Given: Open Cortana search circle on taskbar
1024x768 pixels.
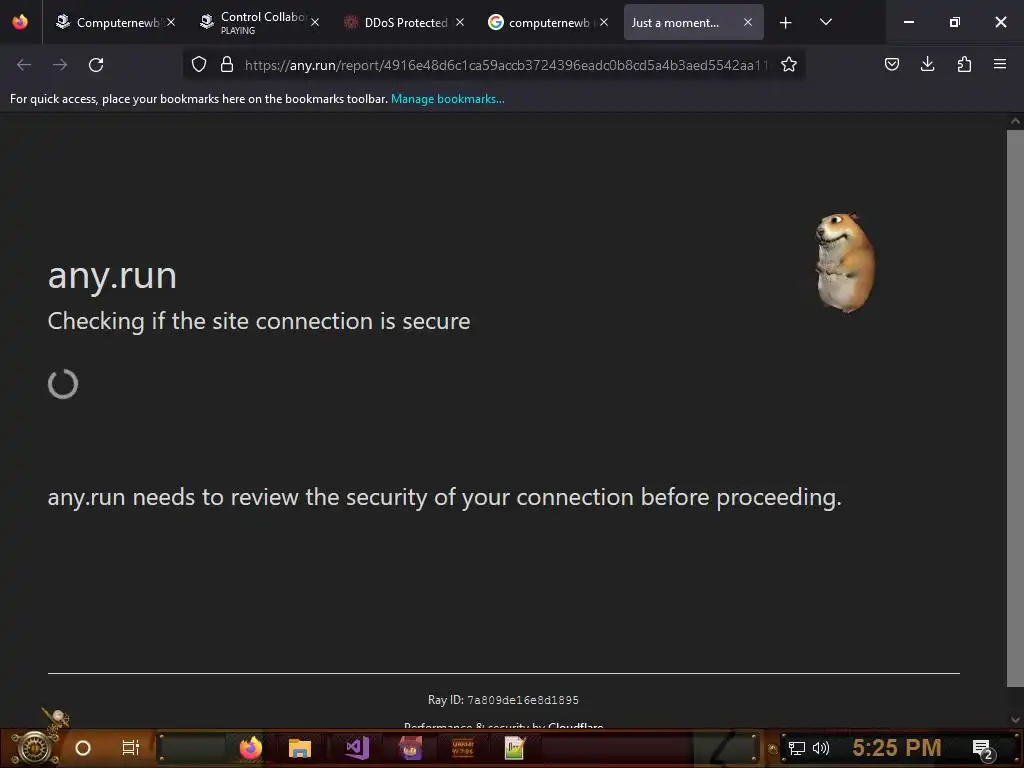Looking at the screenshot, I should tap(83, 748).
